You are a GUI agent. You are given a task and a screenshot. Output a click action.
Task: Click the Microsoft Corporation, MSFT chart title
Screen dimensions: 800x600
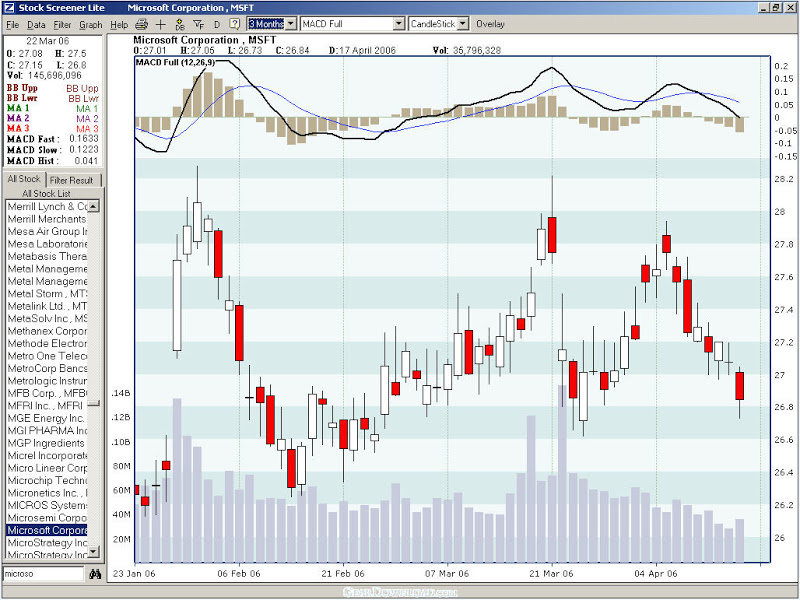click(x=205, y=40)
